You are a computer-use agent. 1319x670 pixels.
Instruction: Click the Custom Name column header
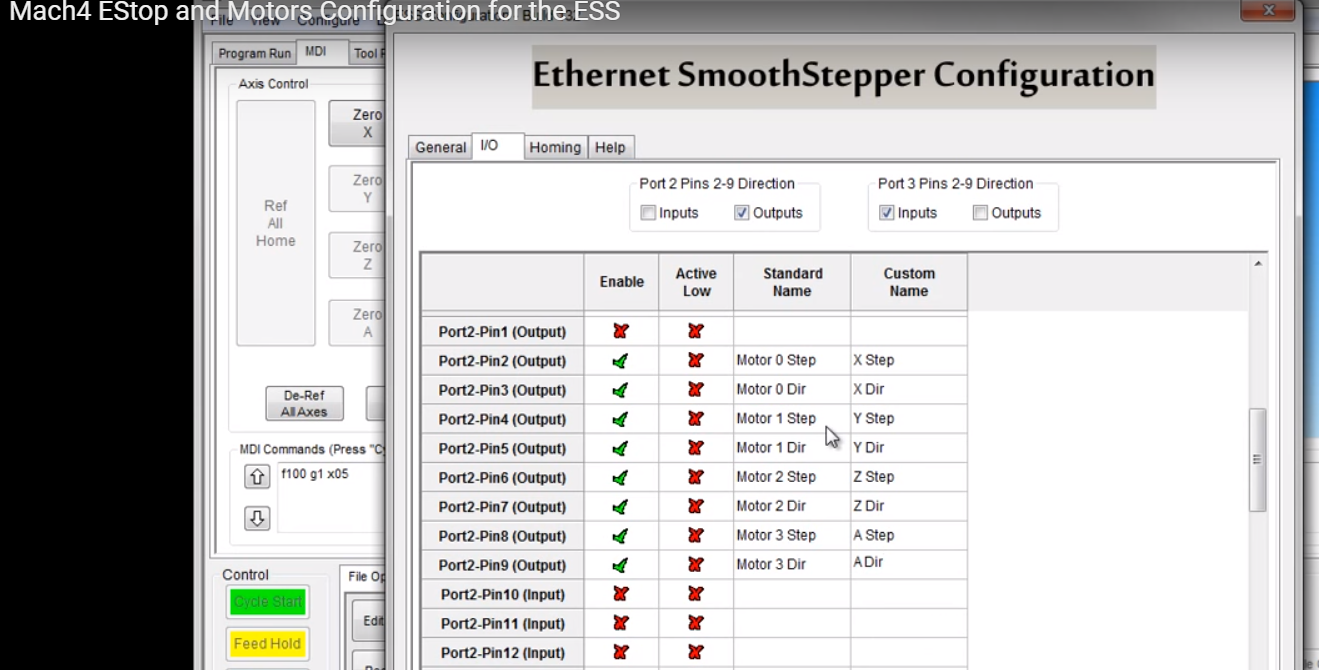[x=909, y=282]
